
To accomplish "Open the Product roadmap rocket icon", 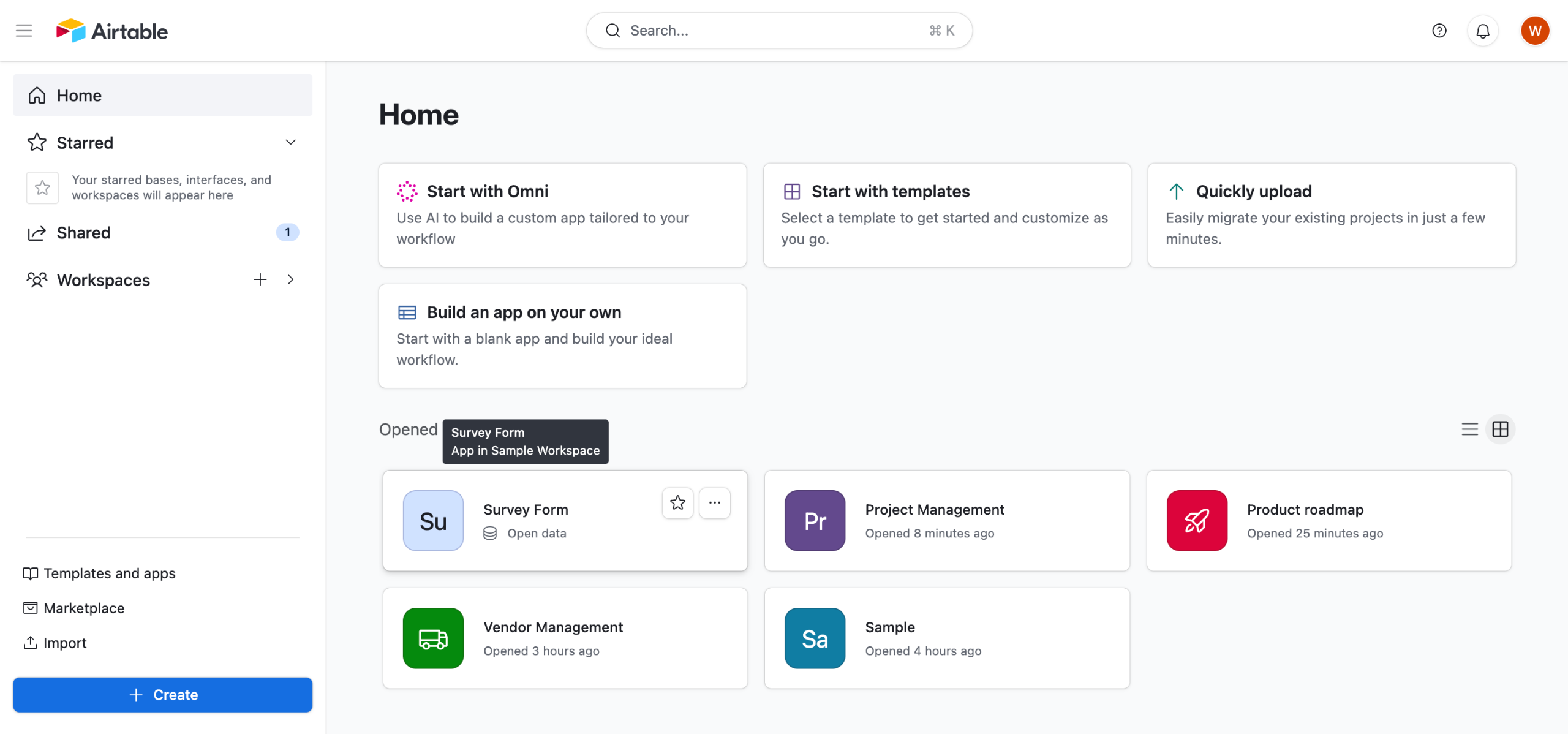I will [x=1196, y=521].
